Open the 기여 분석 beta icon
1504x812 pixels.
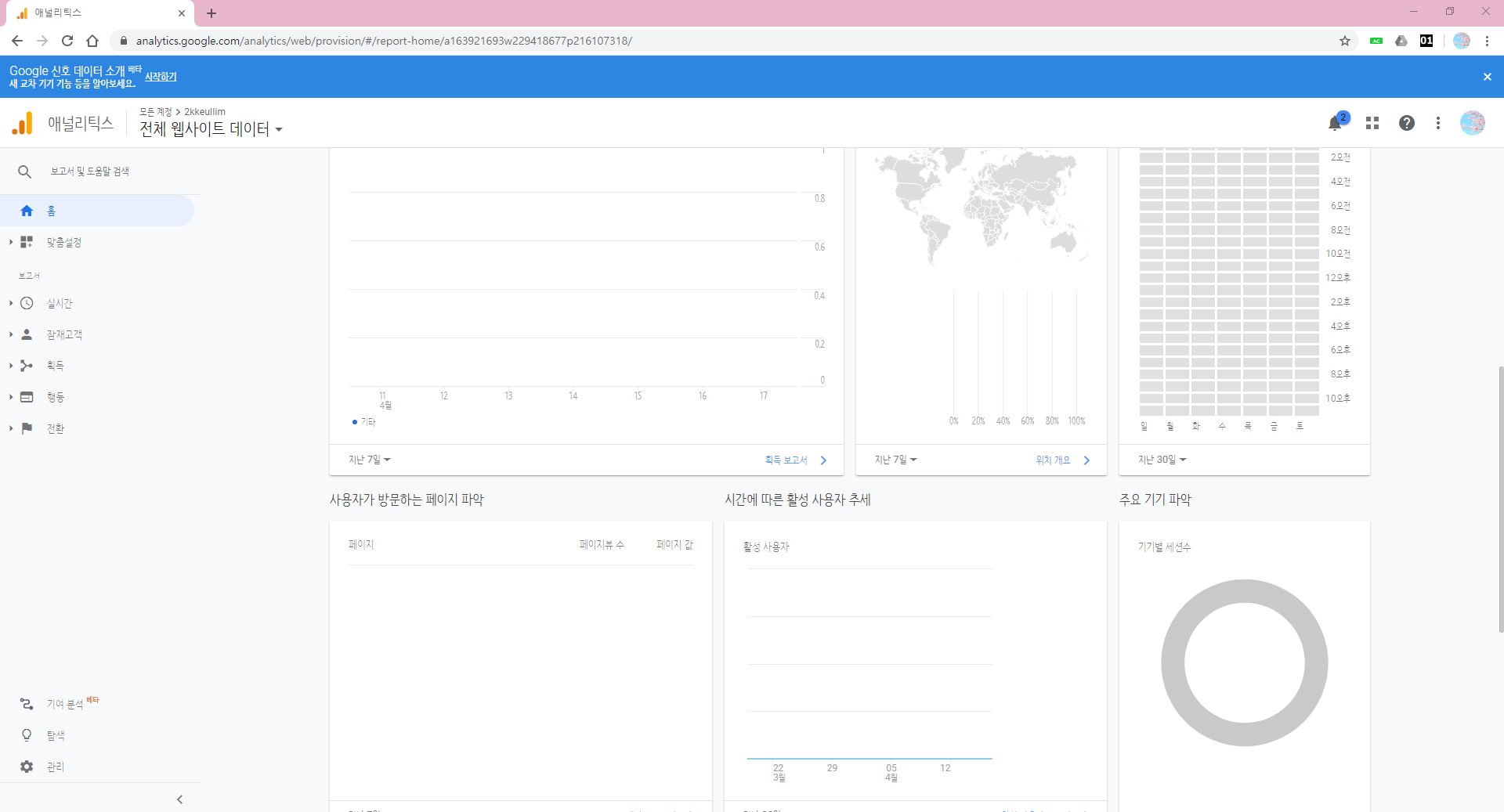[x=27, y=704]
